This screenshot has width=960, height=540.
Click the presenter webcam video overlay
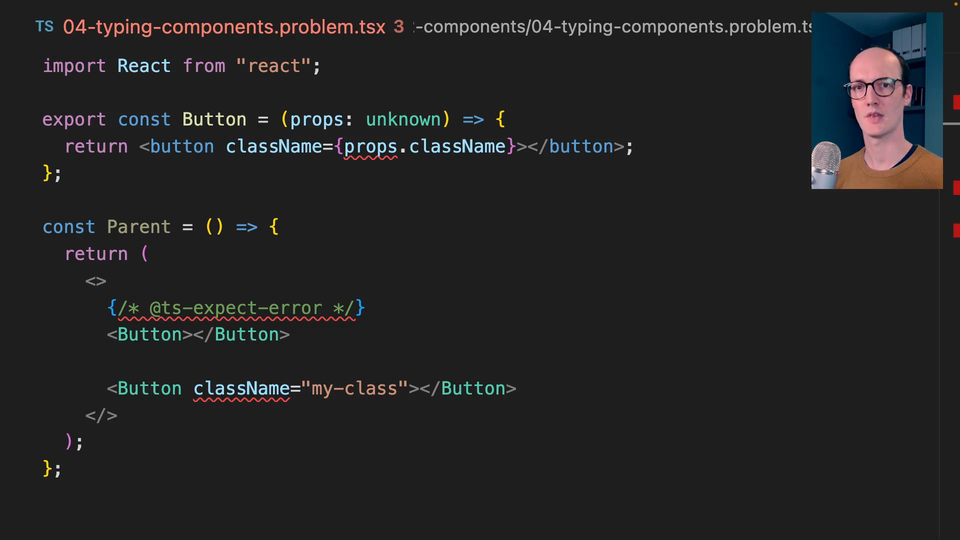[876, 100]
